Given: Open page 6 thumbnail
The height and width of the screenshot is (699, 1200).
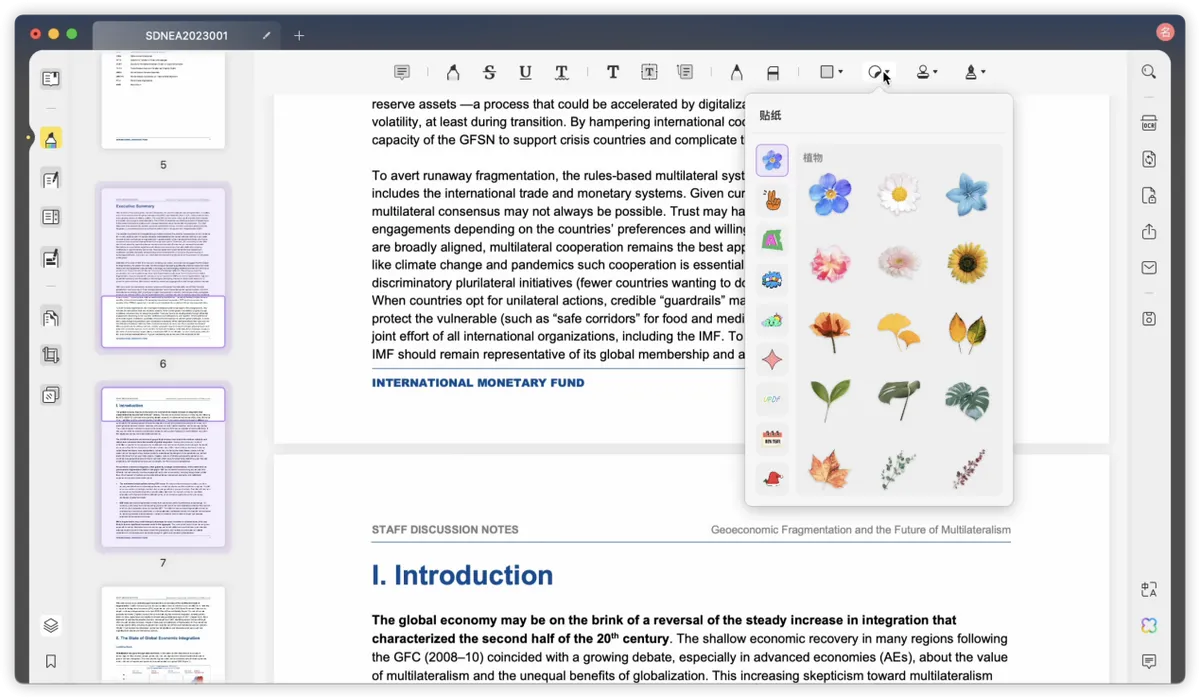Looking at the screenshot, I should pos(163,268).
